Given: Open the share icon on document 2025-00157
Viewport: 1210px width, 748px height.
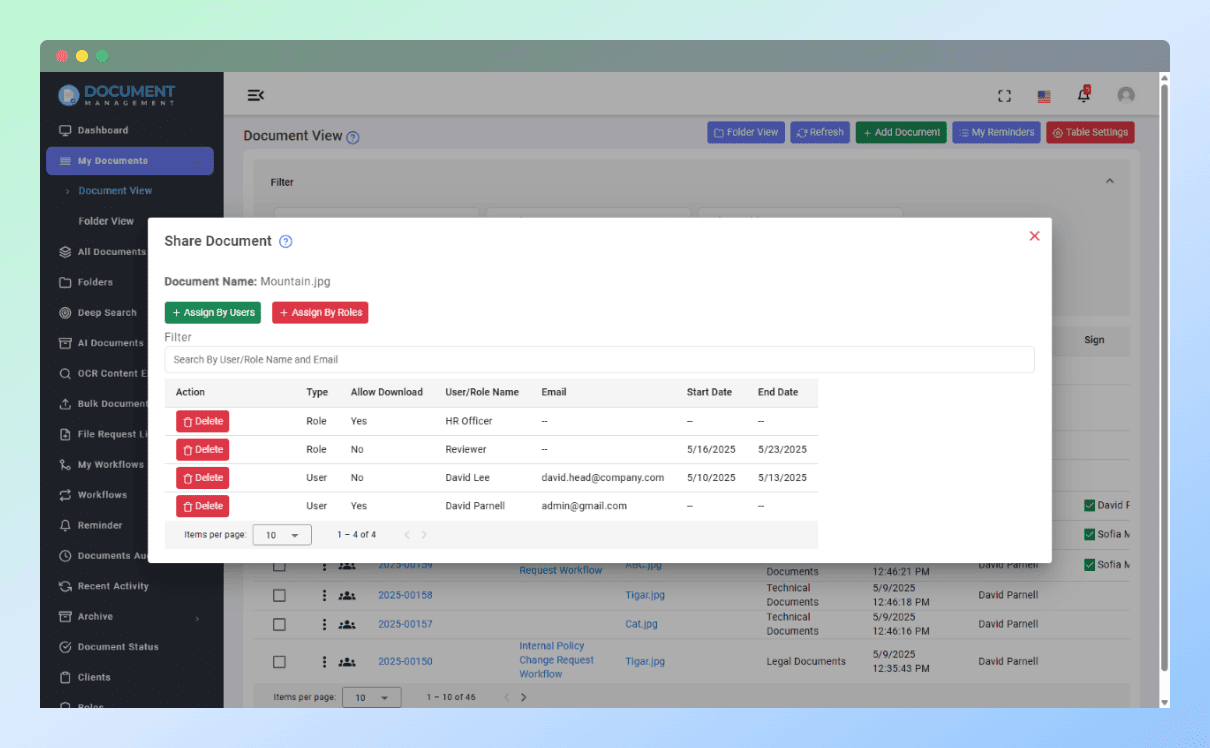Looking at the screenshot, I should click(x=346, y=624).
